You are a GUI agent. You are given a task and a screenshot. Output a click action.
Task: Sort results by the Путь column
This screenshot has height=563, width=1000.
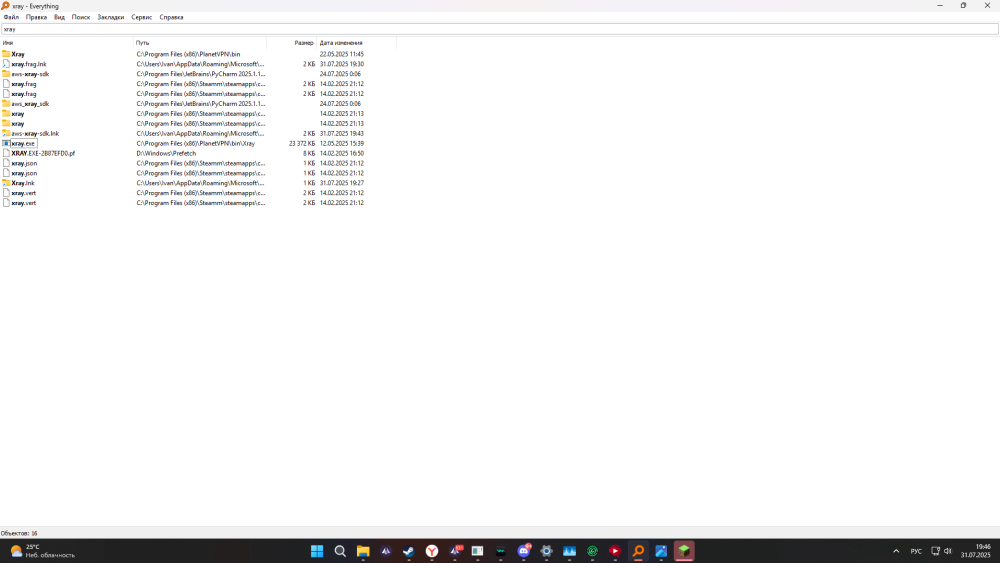pyautogui.click(x=200, y=43)
